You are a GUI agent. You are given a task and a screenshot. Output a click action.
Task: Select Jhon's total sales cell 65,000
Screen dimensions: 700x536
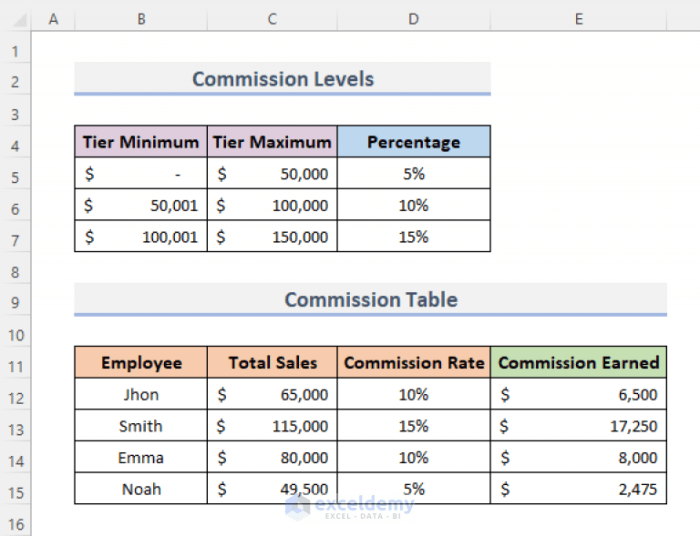point(272,394)
